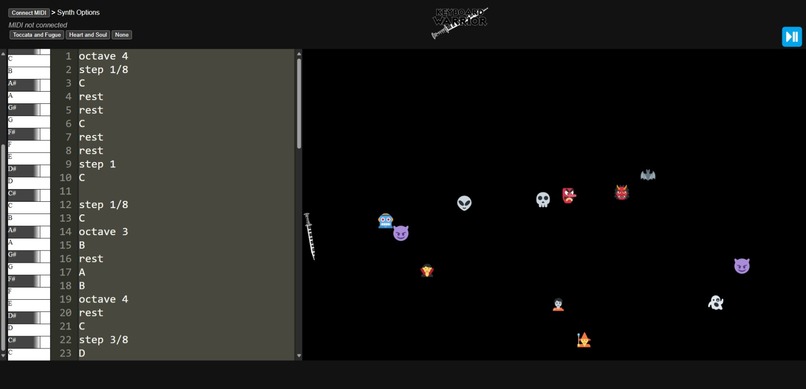Click the purple devil beside the blue face

pyautogui.click(x=401, y=233)
